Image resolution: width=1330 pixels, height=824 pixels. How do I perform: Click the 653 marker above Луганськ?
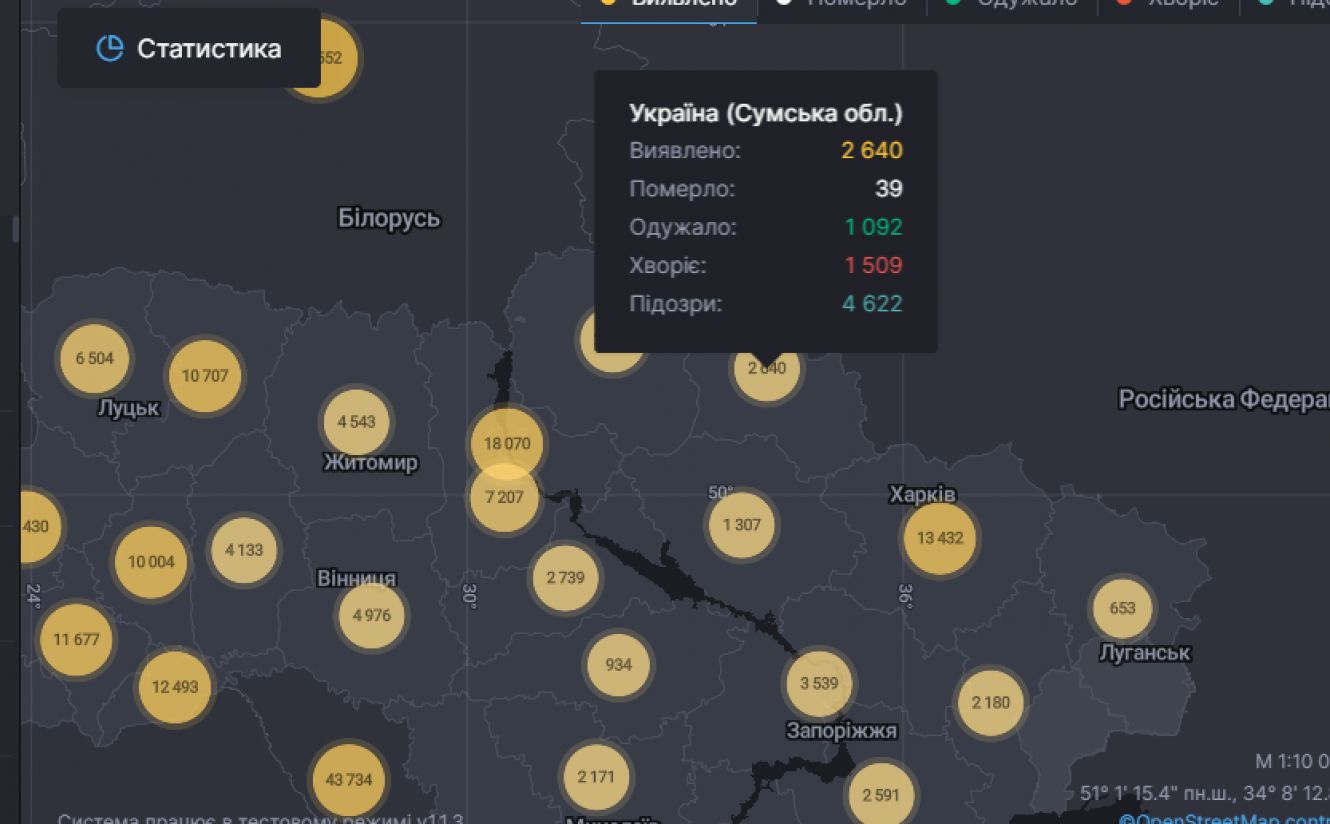pyautogui.click(x=1122, y=608)
